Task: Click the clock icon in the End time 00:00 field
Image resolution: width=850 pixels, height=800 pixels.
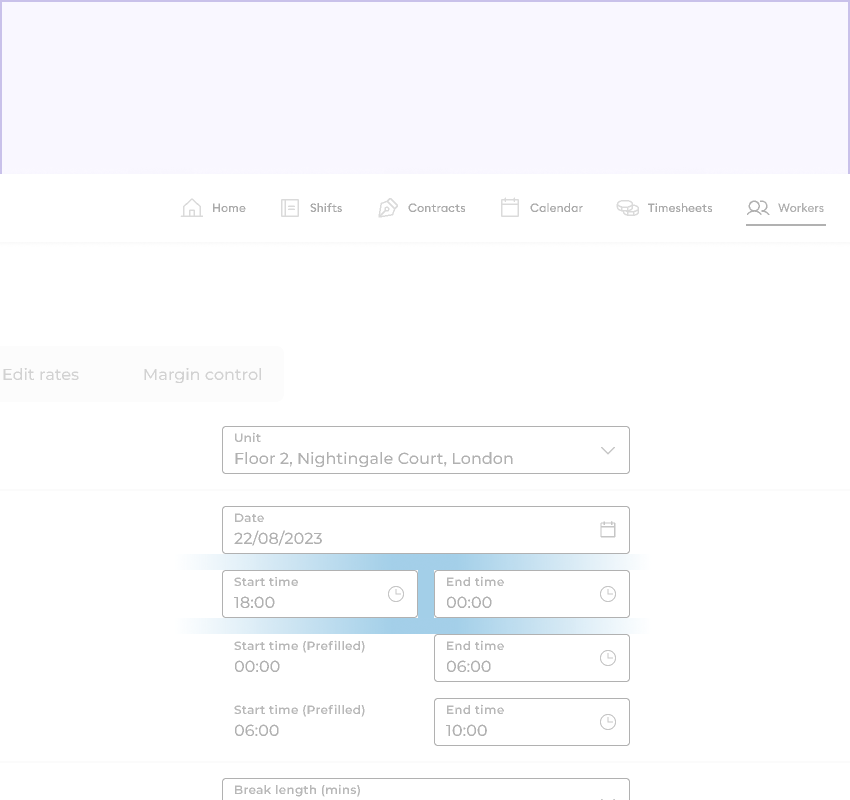Action: 608,594
